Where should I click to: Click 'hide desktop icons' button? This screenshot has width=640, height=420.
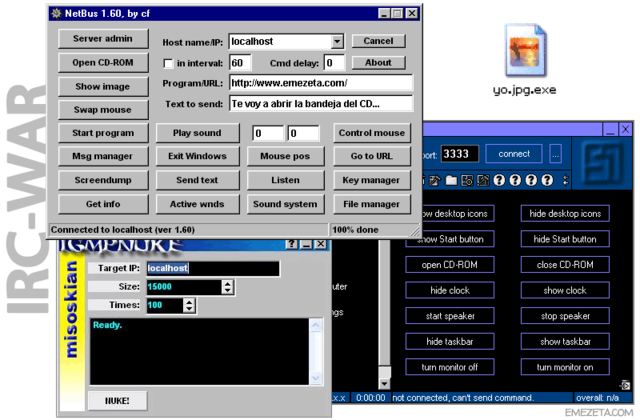pos(565,213)
